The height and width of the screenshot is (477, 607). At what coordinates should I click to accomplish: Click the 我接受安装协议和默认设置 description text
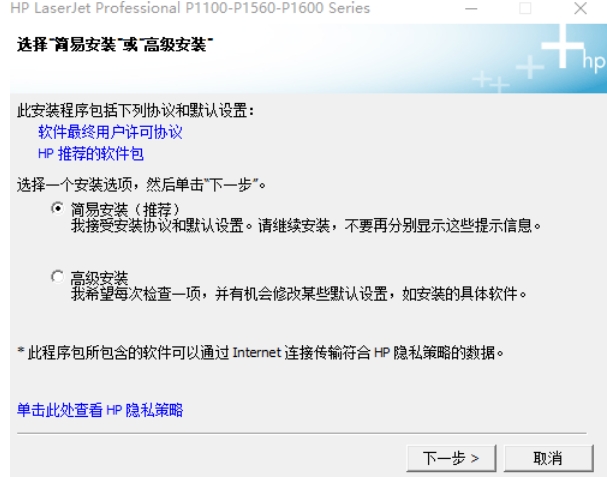tap(306, 225)
